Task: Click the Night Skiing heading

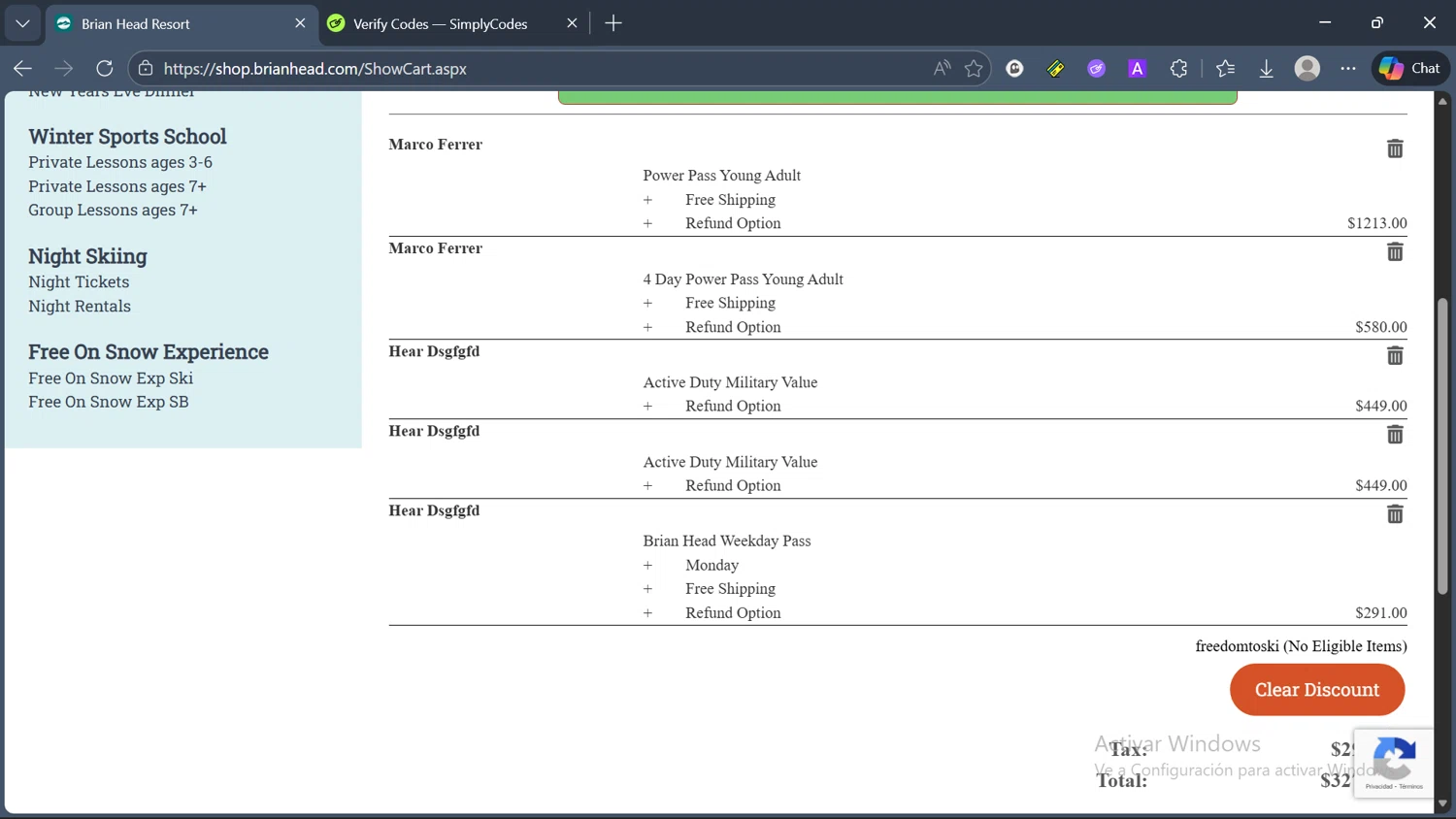Action: click(87, 256)
